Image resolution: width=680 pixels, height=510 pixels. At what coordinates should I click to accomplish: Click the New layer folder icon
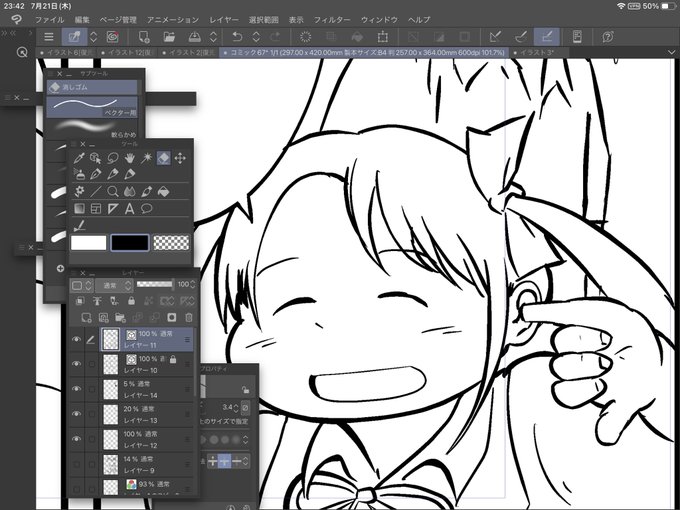pos(120,317)
